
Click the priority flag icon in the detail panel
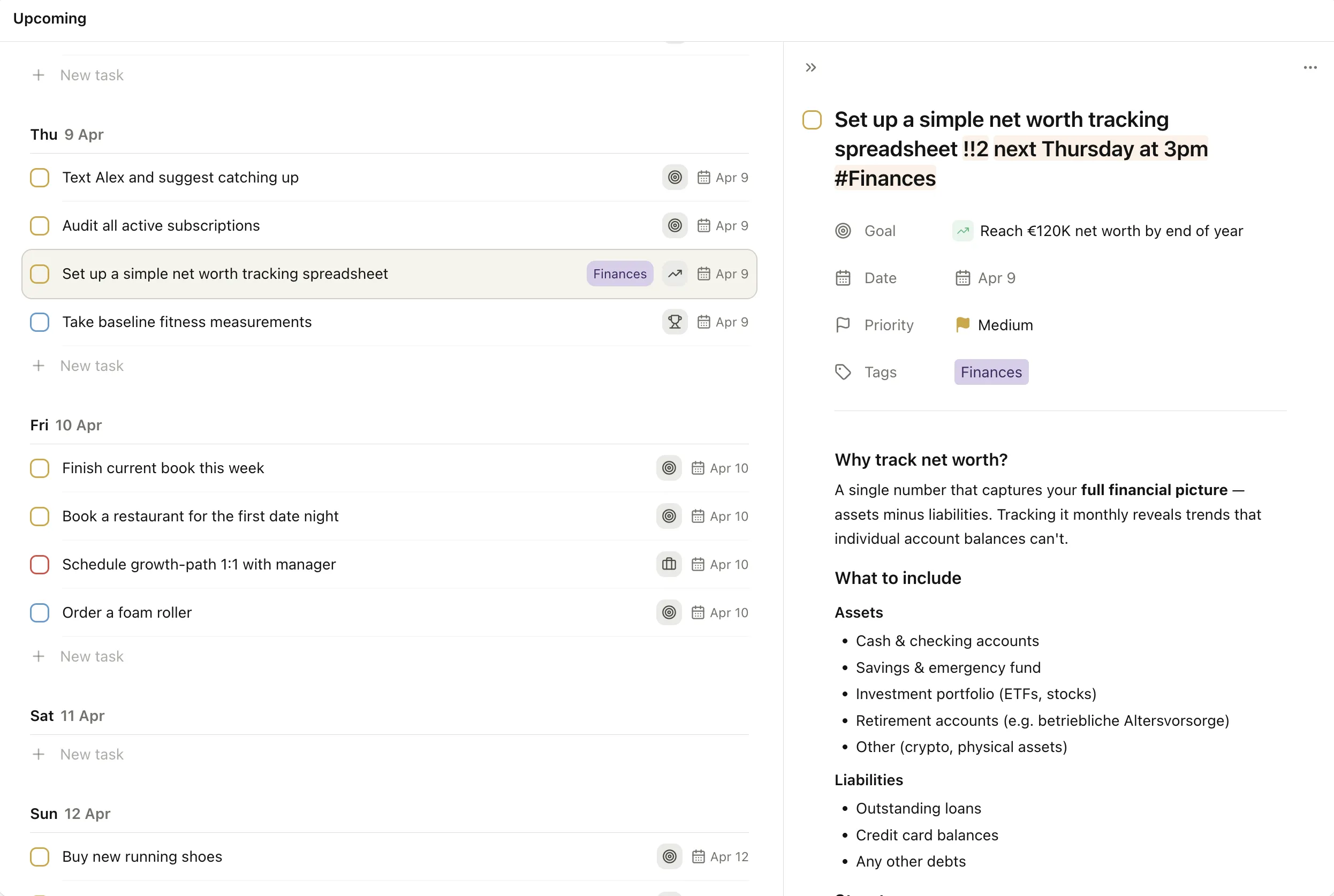843,324
